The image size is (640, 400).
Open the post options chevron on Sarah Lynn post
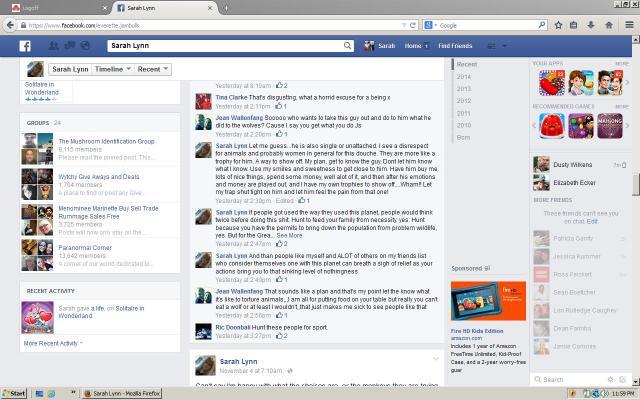[436, 359]
